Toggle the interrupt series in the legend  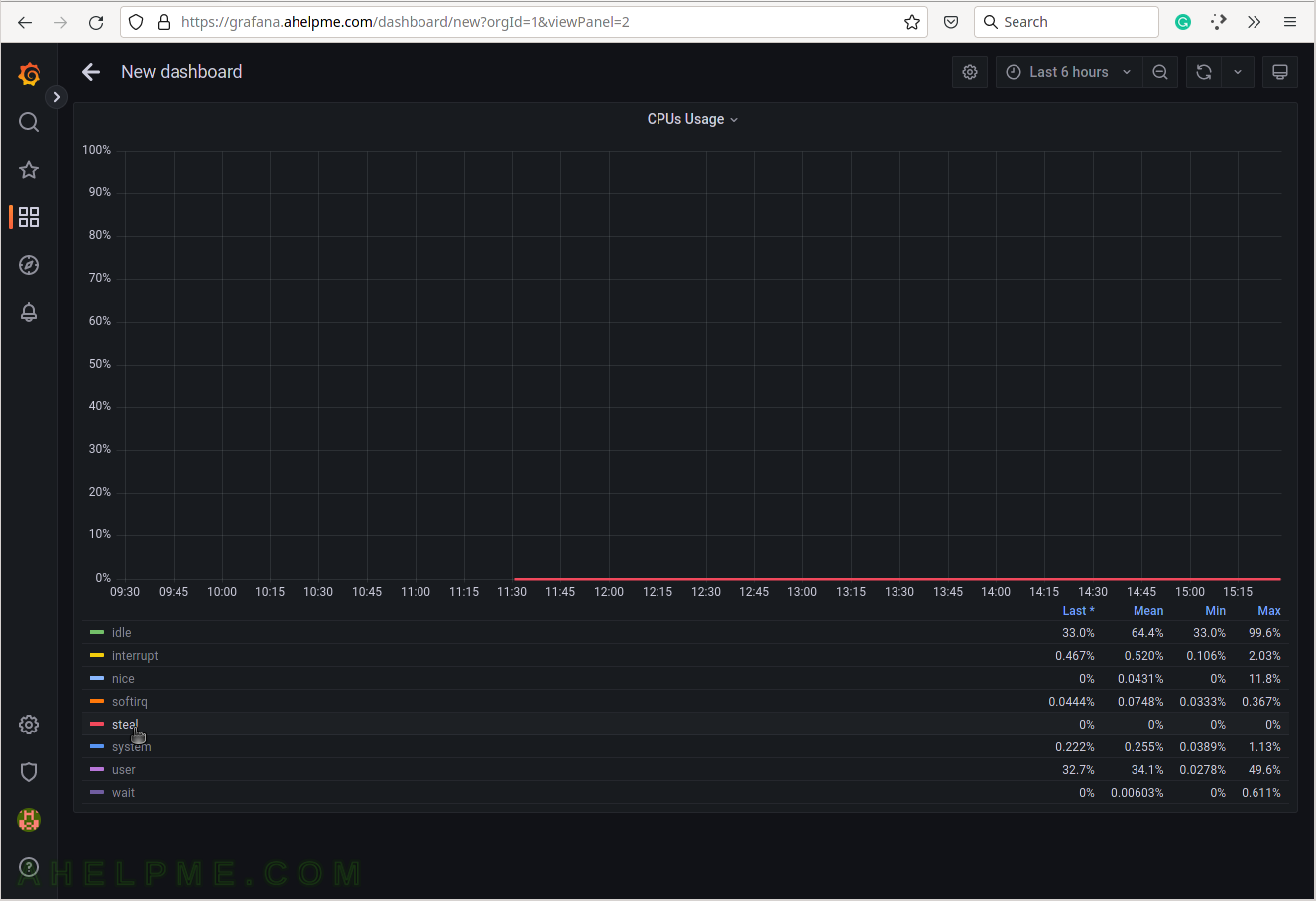pos(135,656)
